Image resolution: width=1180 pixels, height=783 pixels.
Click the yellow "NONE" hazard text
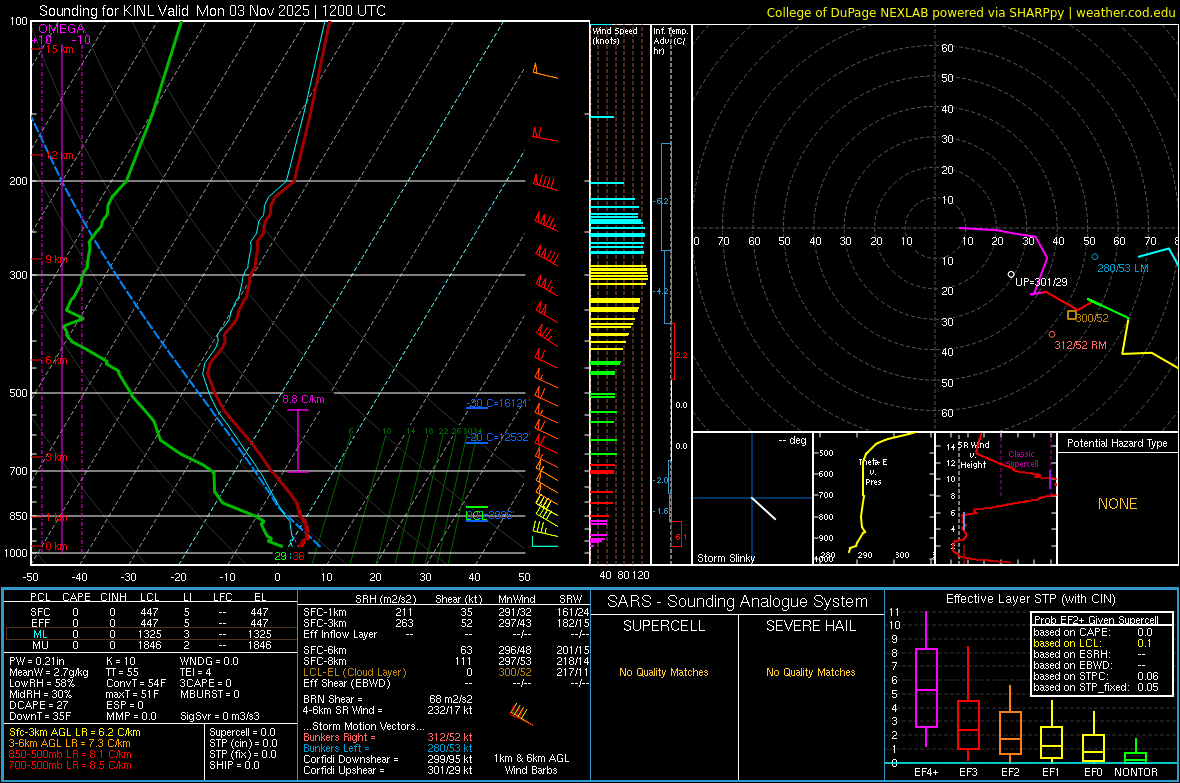(x=1117, y=504)
